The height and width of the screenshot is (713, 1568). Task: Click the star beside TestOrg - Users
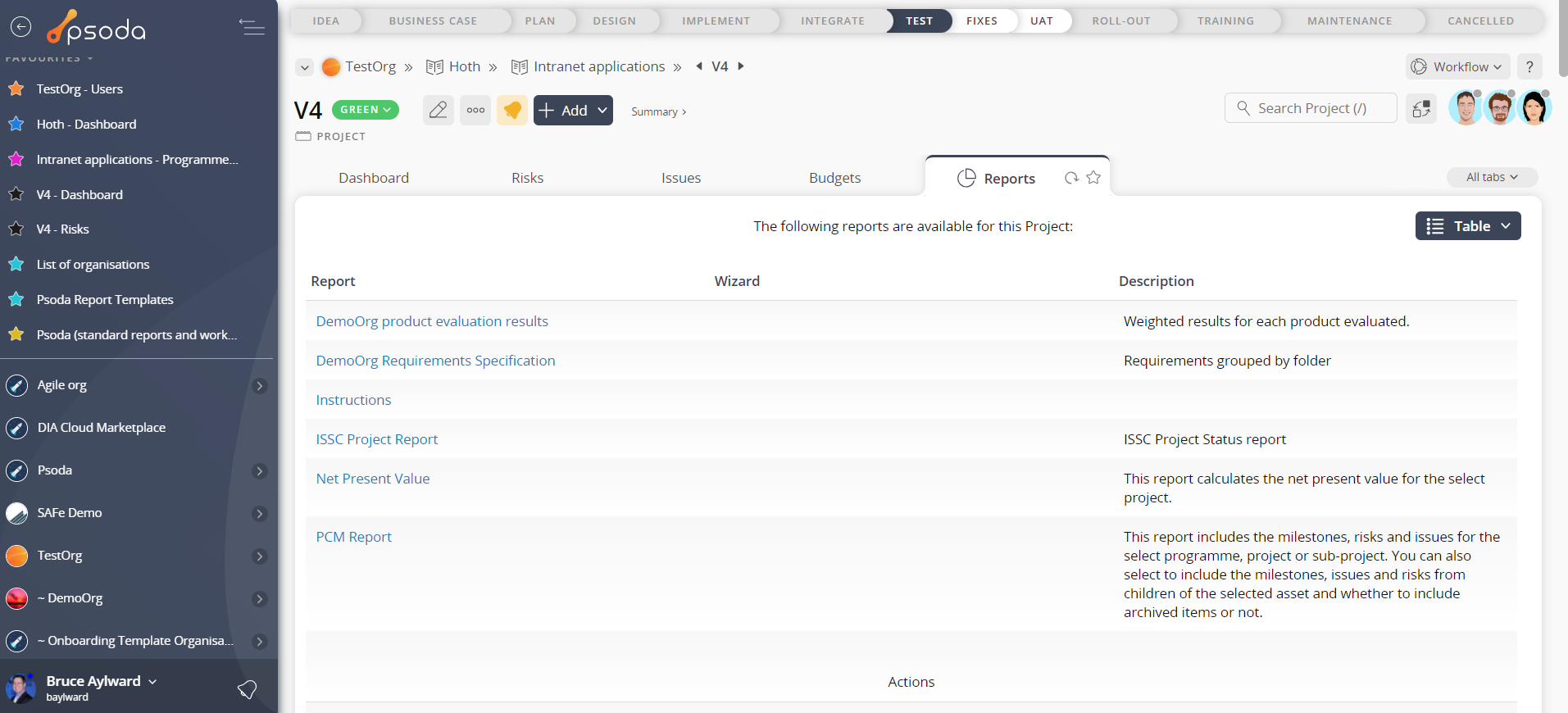[16, 89]
